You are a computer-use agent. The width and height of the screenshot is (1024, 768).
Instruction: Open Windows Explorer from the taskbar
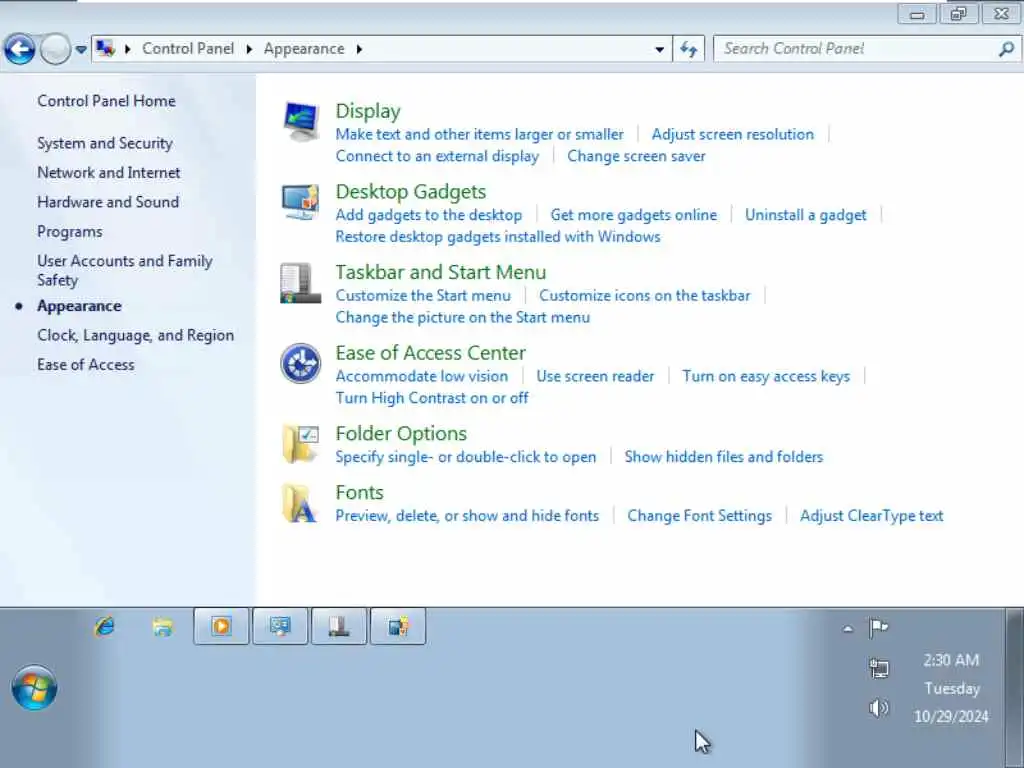(163, 626)
